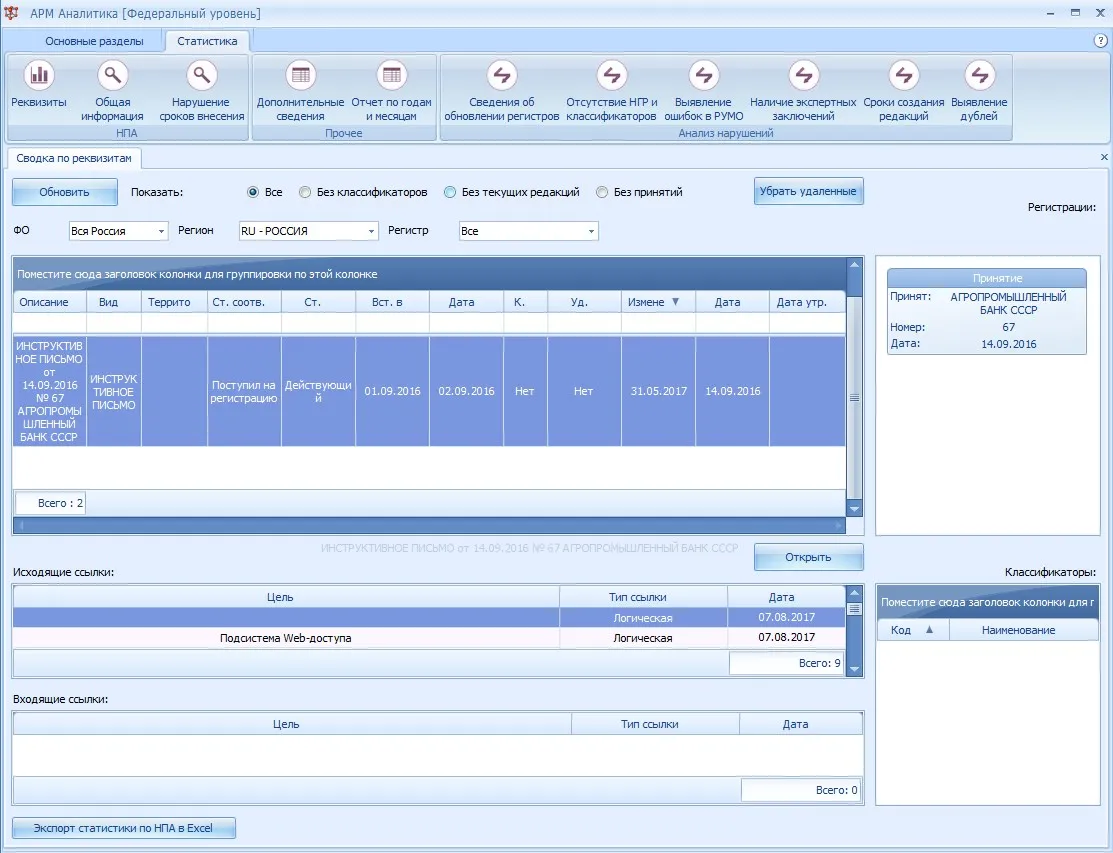Open Выявление ошибок в РУМО
Image resolution: width=1113 pixels, height=853 pixels.
click(x=703, y=75)
